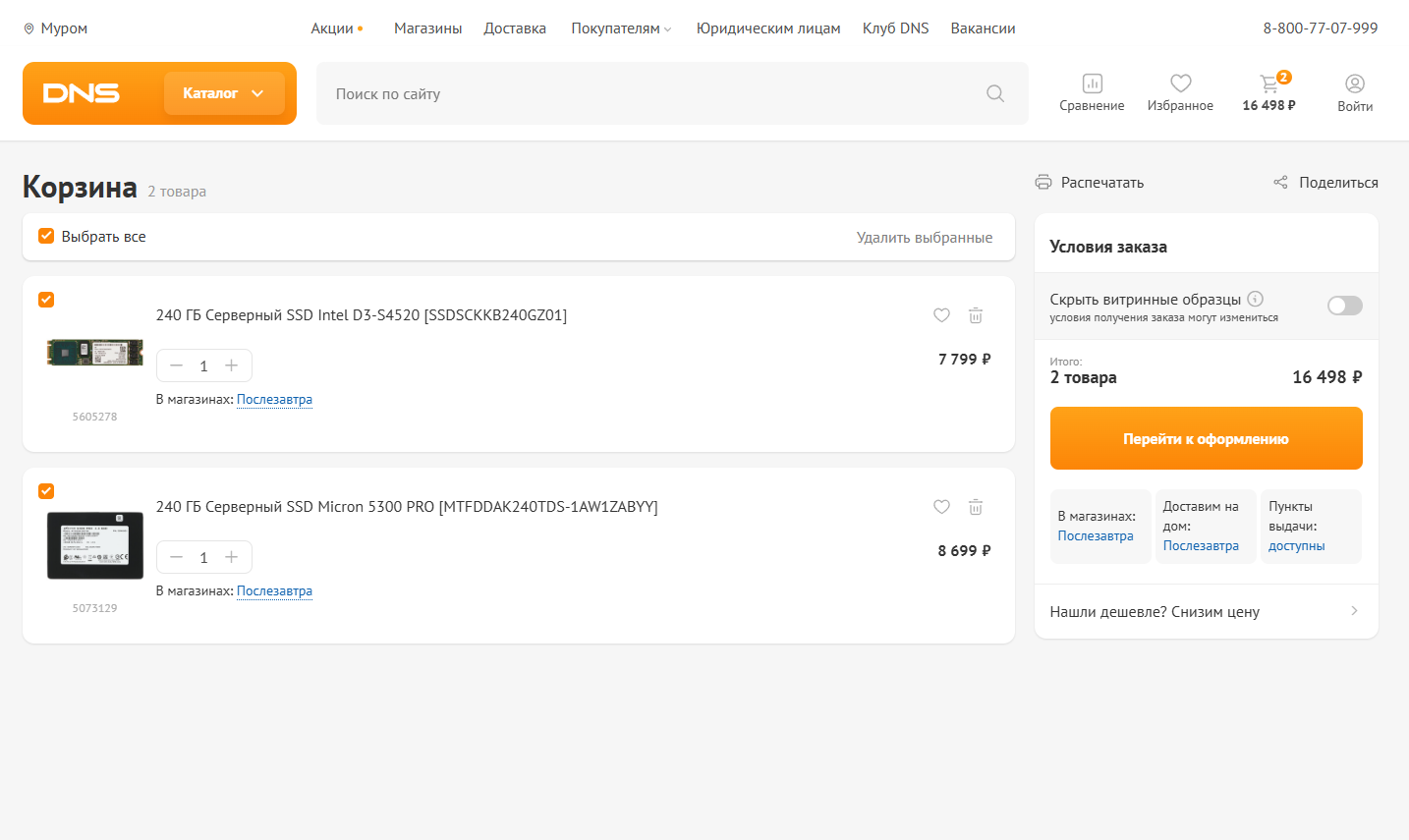Click the product code 5605278
1409x840 pixels.
pyautogui.click(x=94, y=417)
